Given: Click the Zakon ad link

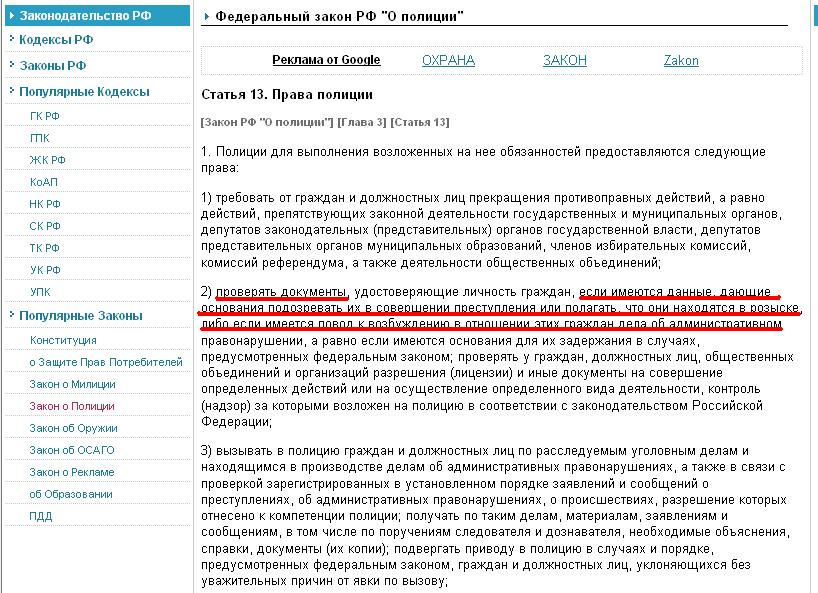Looking at the screenshot, I should tap(681, 60).
